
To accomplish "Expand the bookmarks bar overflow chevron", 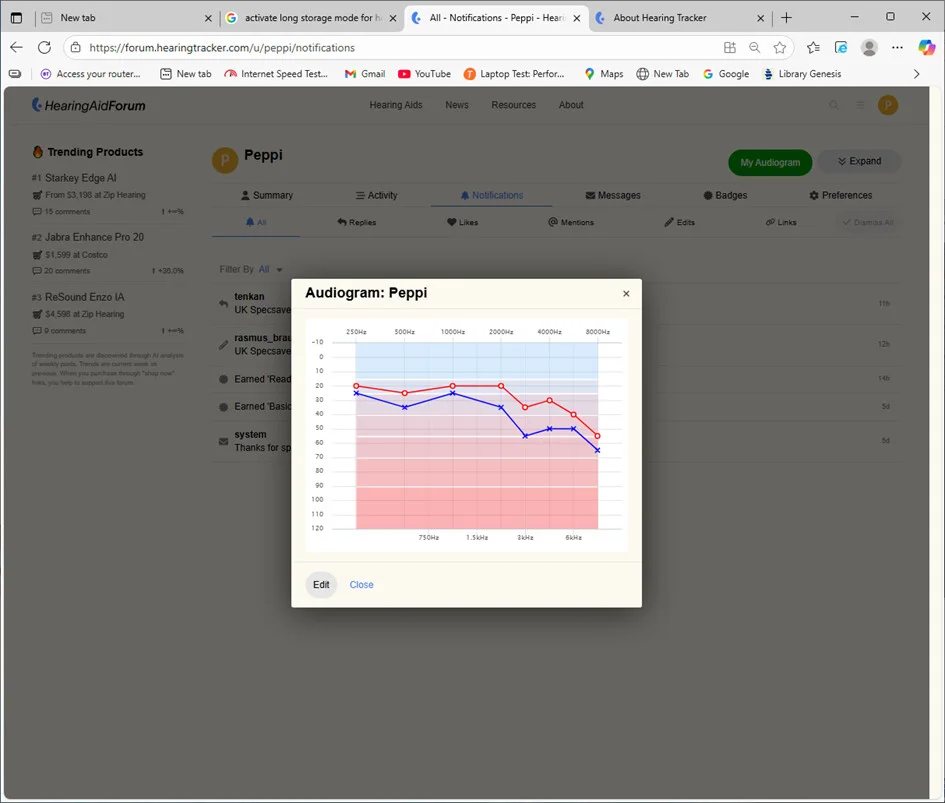I will (917, 74).
